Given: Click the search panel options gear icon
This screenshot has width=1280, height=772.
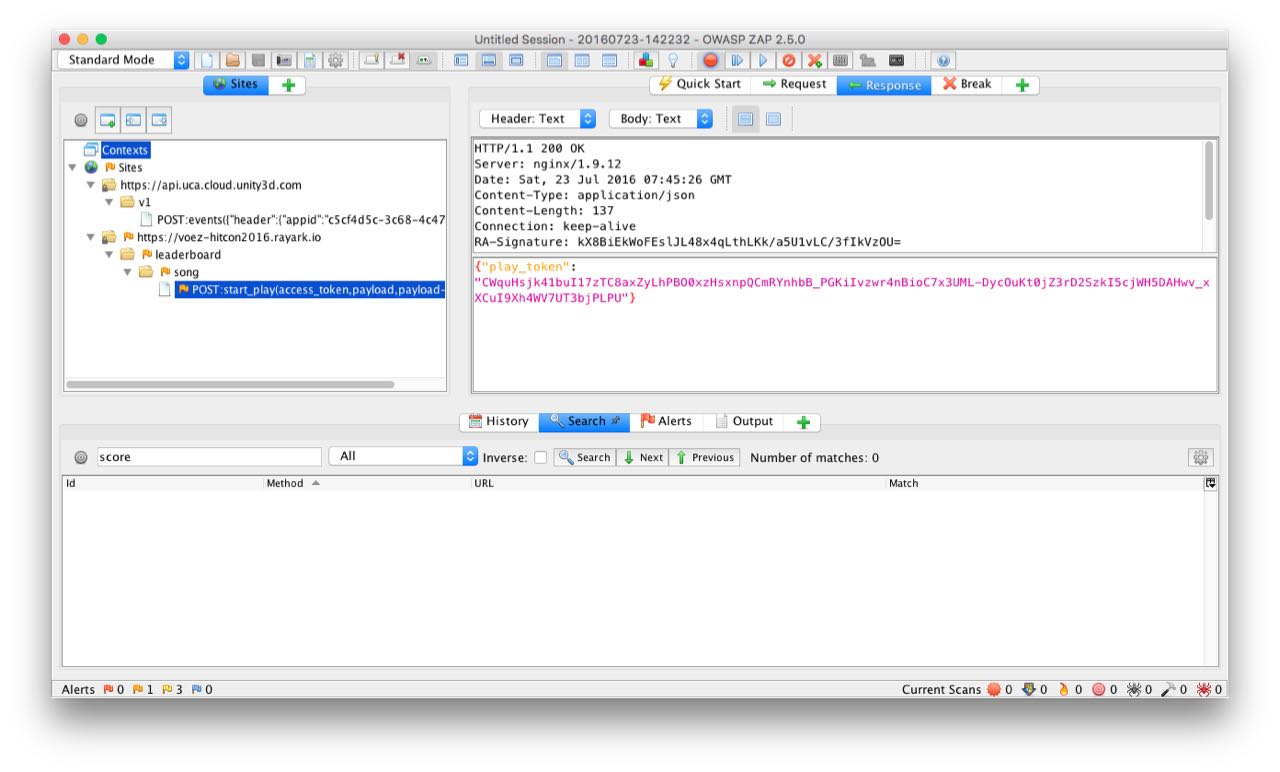Looking at the screenshot, I should pos(1200,457).
